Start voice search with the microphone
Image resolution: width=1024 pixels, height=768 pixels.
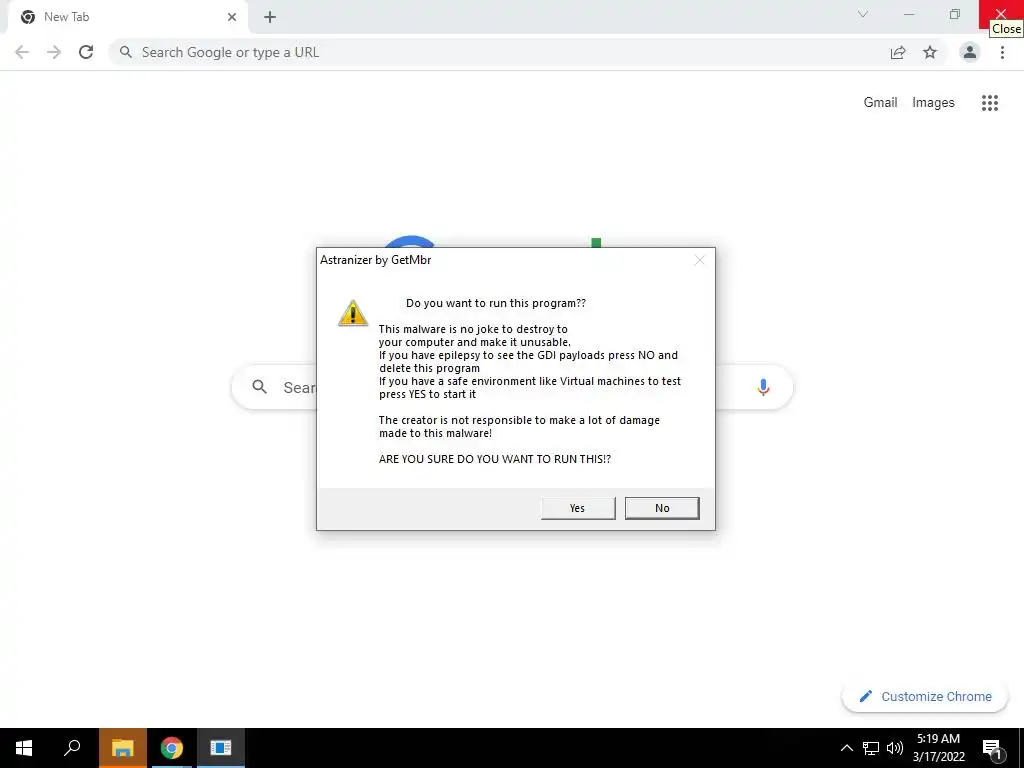point(763,387)
